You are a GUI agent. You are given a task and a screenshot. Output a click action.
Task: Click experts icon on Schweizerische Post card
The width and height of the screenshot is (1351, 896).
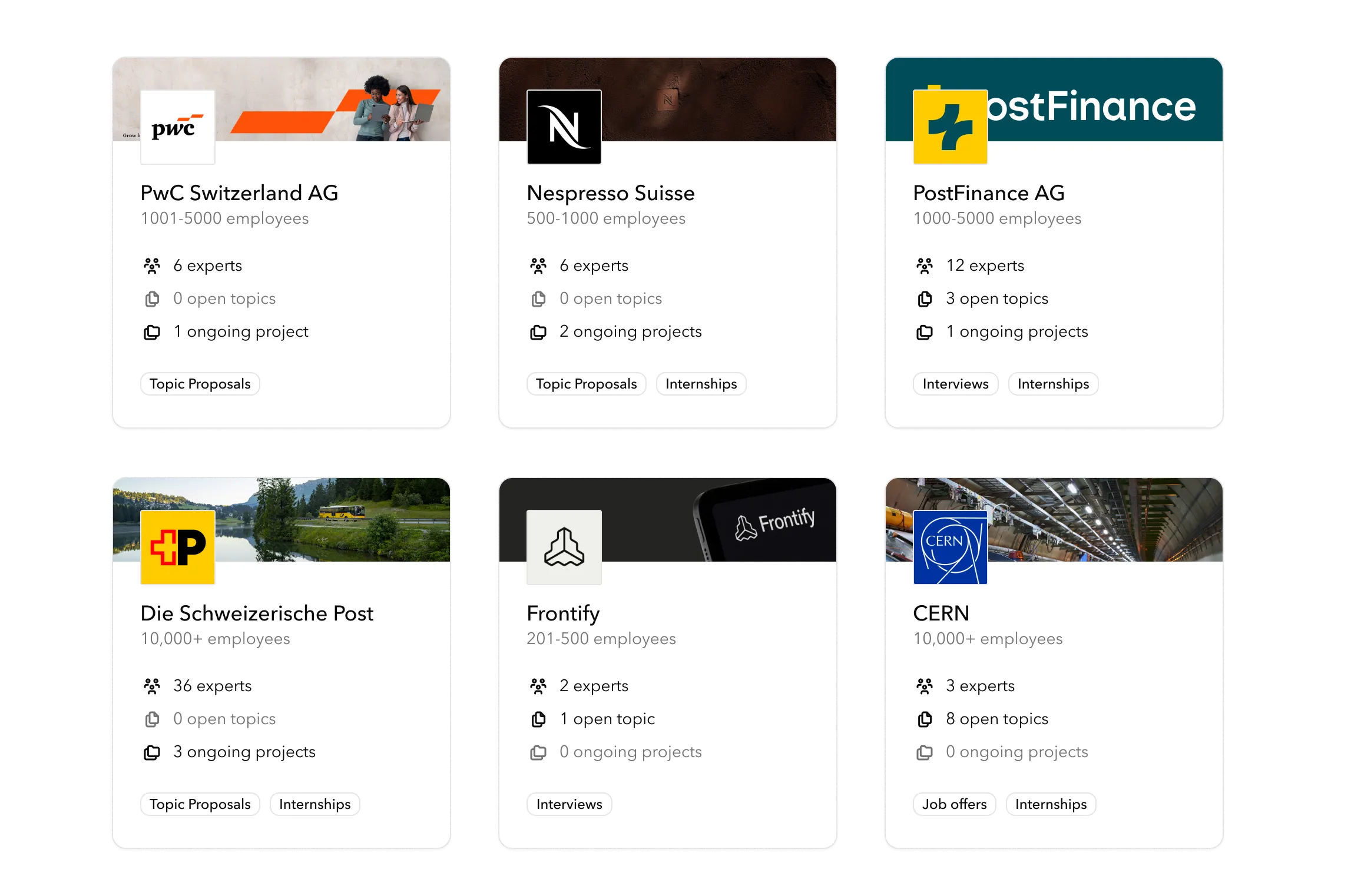pyautogui.click(x=152, y=686)
